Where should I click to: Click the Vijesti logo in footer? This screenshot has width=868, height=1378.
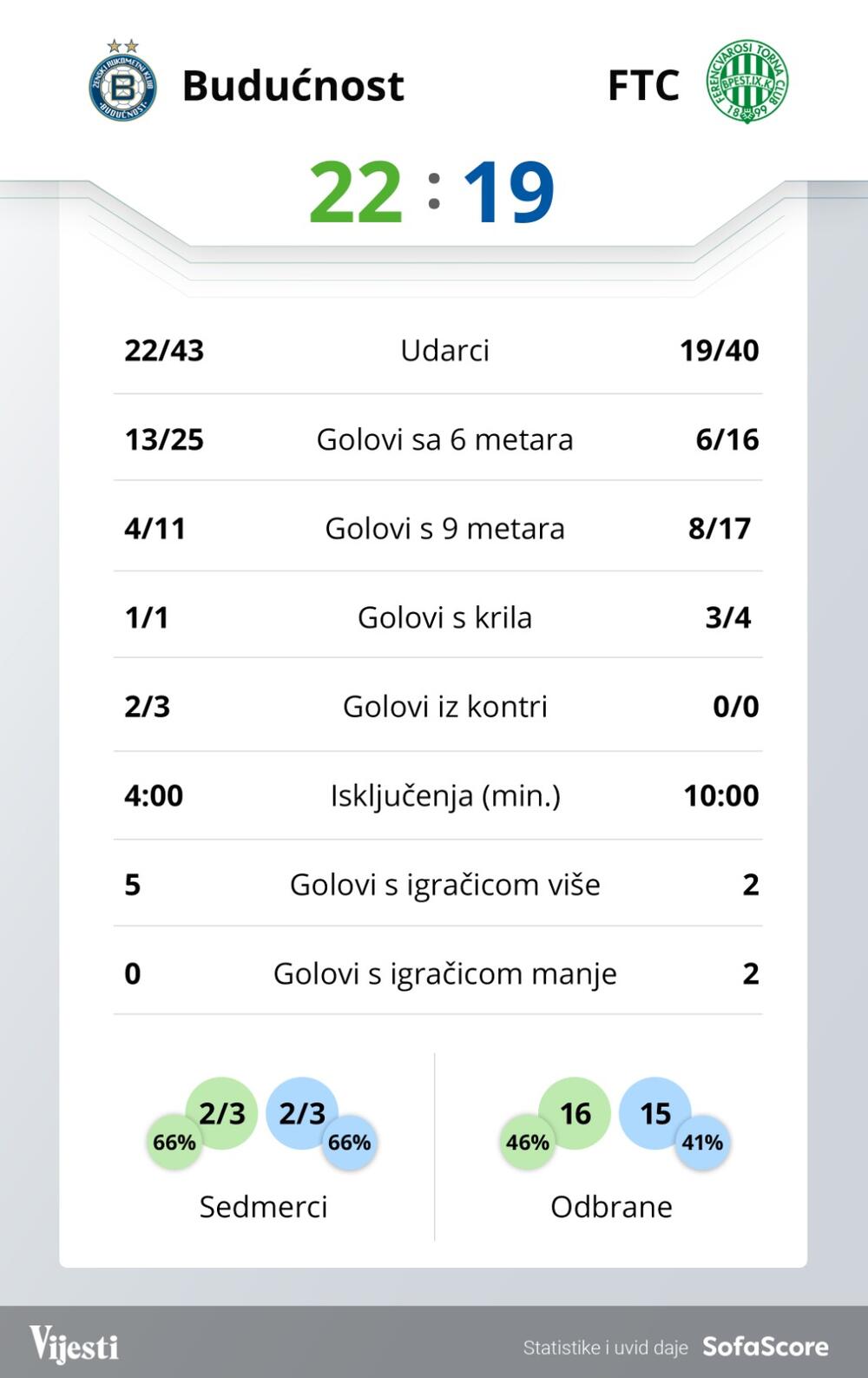[74, 1345]
